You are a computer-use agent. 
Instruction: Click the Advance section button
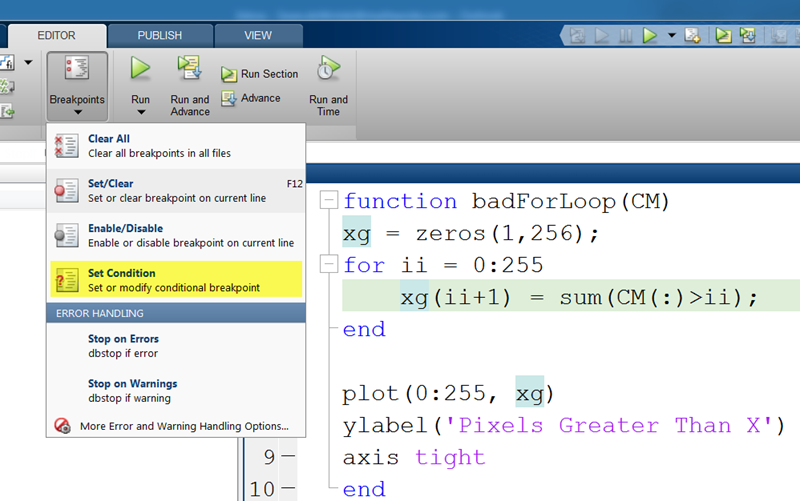click(x=251, y=98)
